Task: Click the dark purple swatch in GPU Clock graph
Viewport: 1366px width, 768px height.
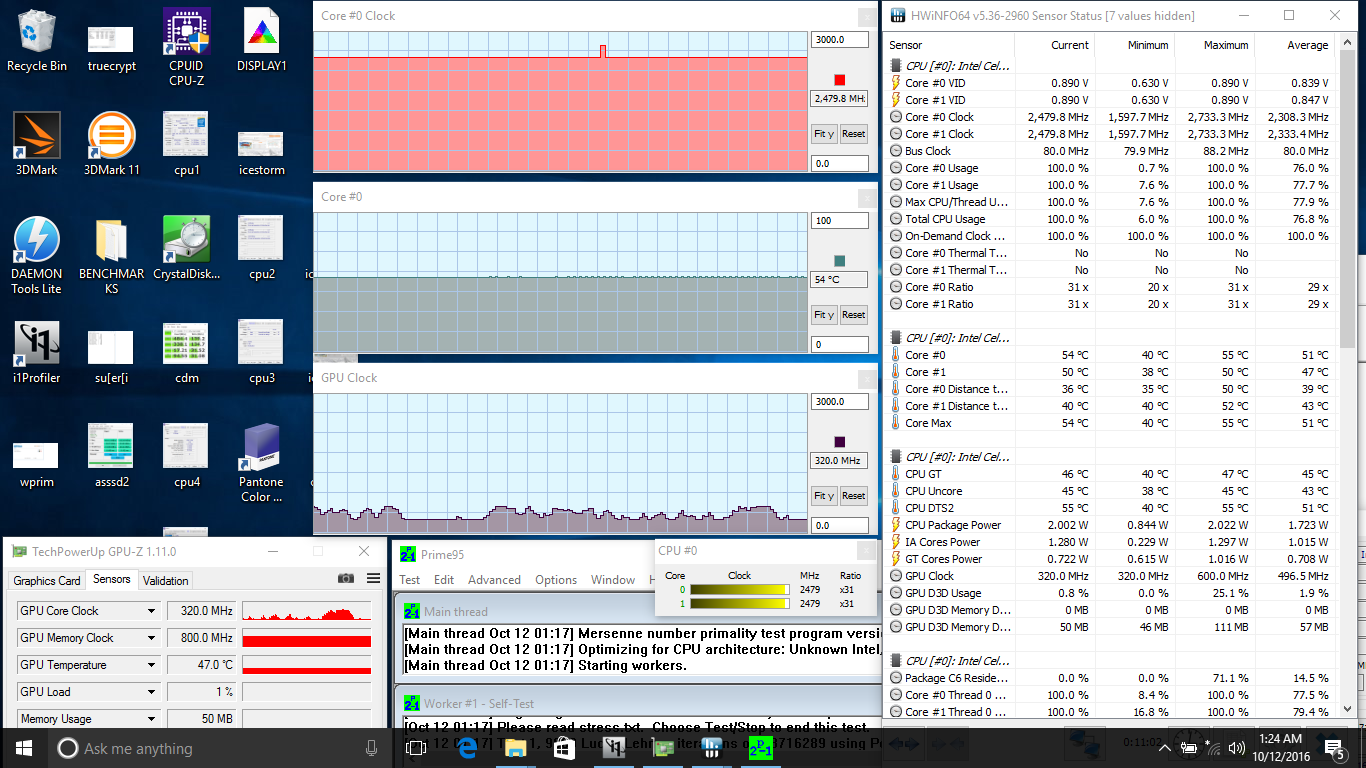Action: pyautogui.click(x=840, y=442)
